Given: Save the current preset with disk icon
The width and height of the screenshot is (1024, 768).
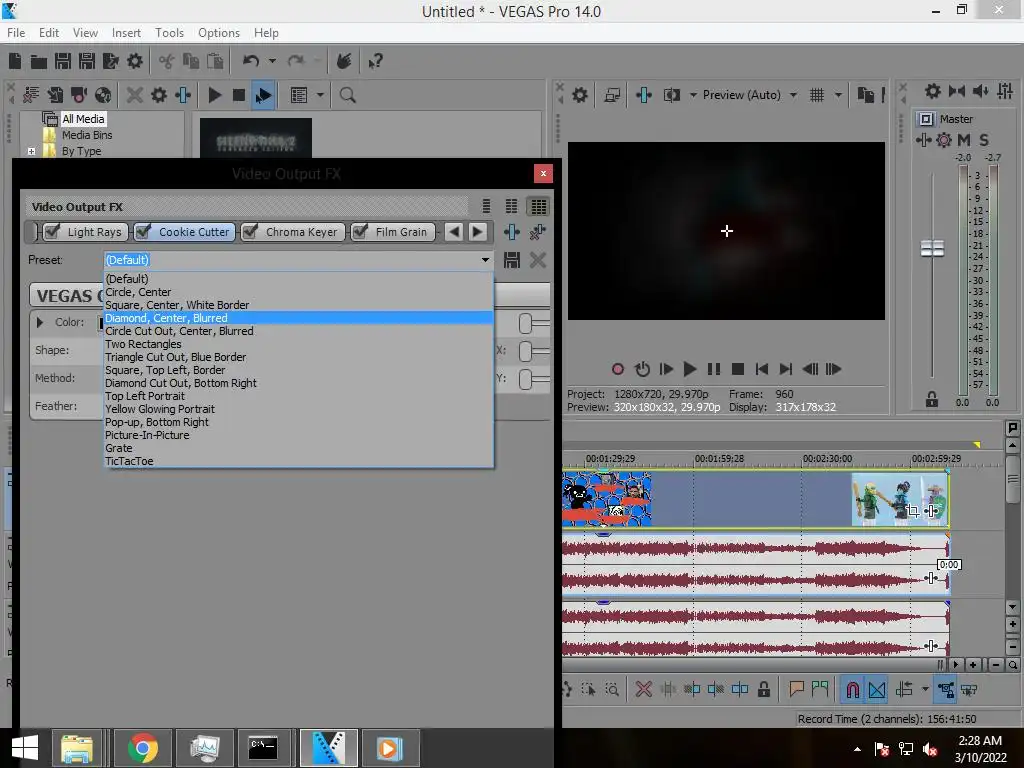Looking at the screenshot, I should [x=512, y=261].
